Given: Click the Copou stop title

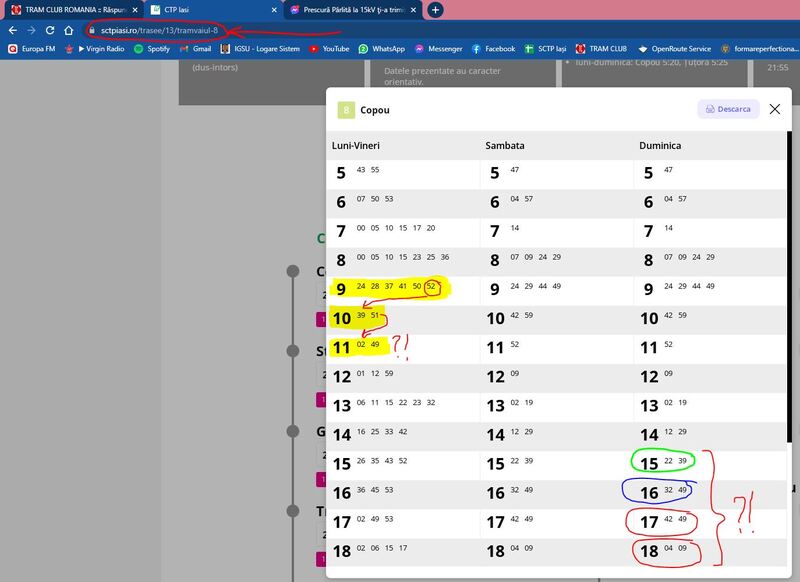Looking at the screenshot, I should pyautogui.click(x=374, y=110).
